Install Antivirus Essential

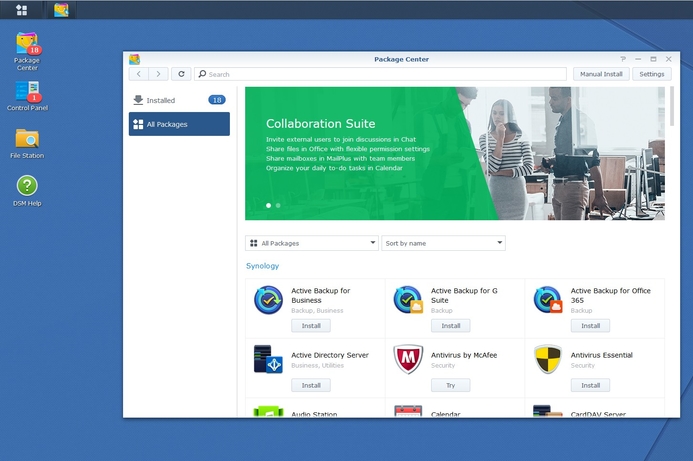[590, 385]
